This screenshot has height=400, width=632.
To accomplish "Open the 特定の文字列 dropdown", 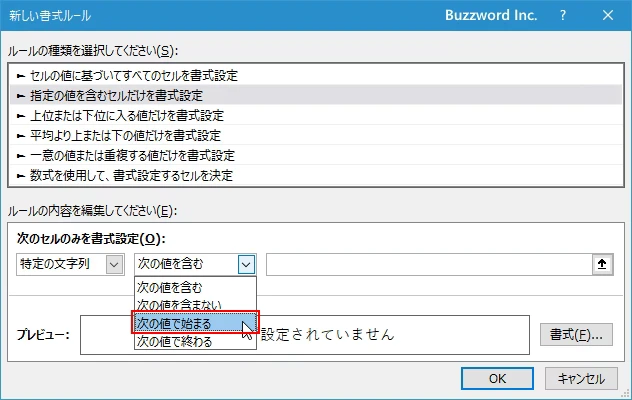I will coord(70,265).
